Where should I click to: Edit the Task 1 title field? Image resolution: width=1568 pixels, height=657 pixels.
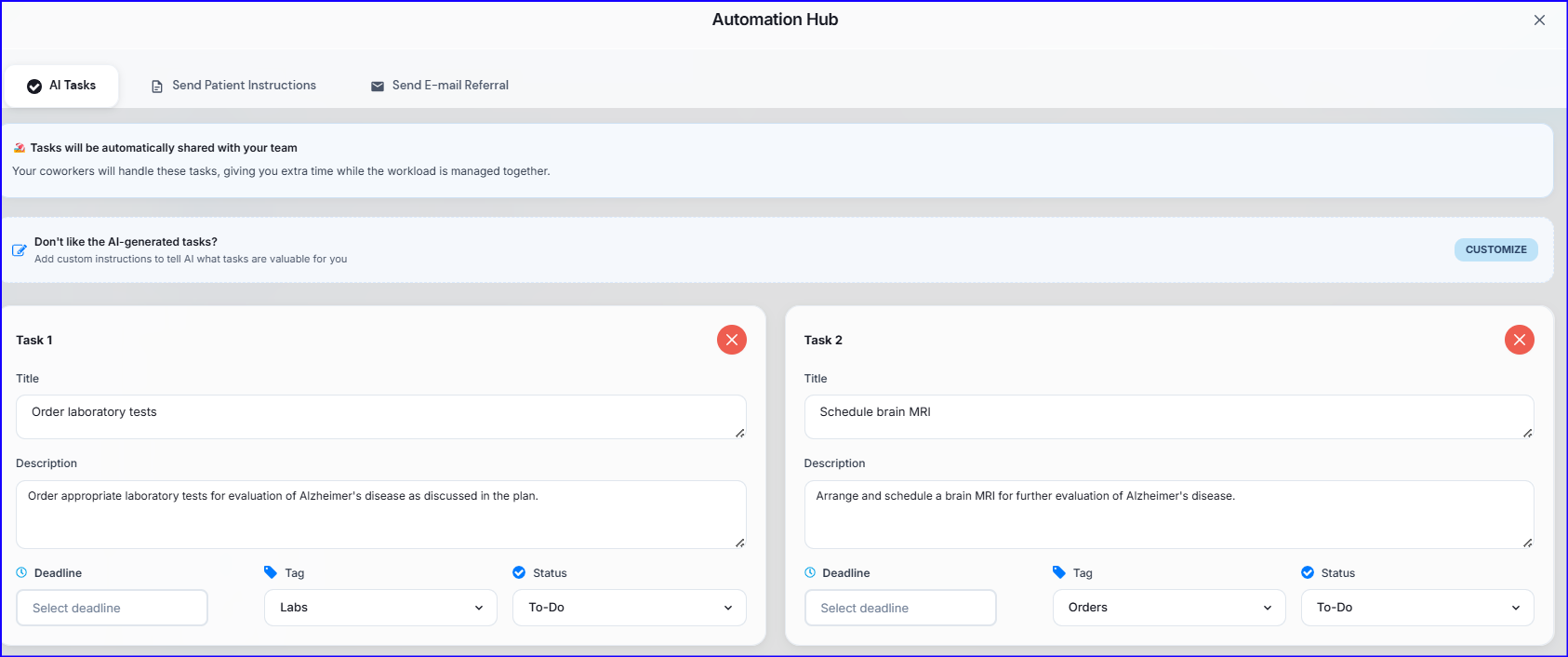pyautogui.click(x=381, y=417)
